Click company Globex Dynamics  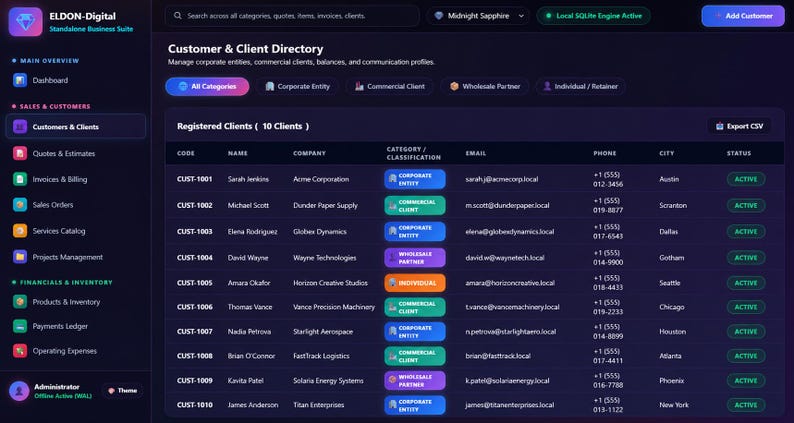[x=320, y=232]
